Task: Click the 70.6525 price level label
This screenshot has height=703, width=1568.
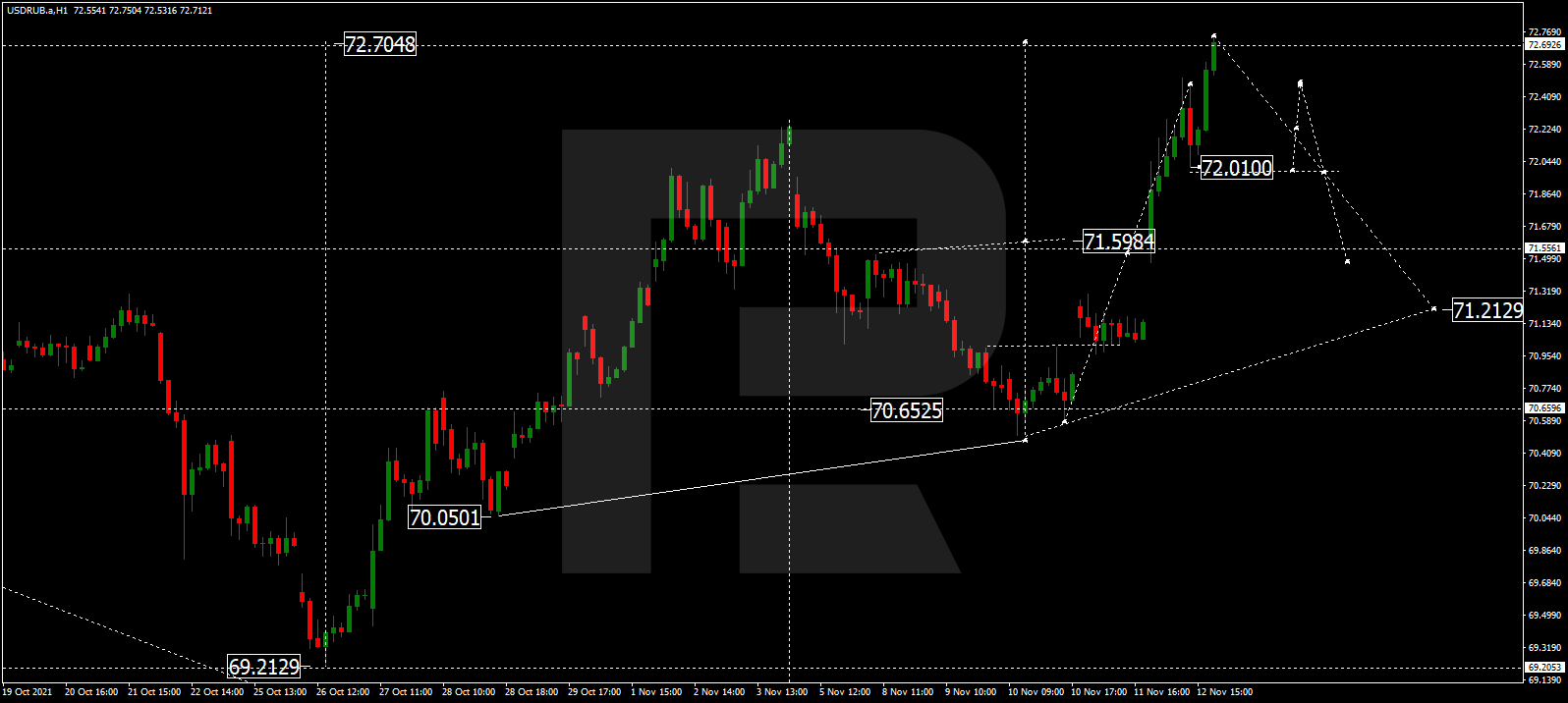Action: pos(906,410)
